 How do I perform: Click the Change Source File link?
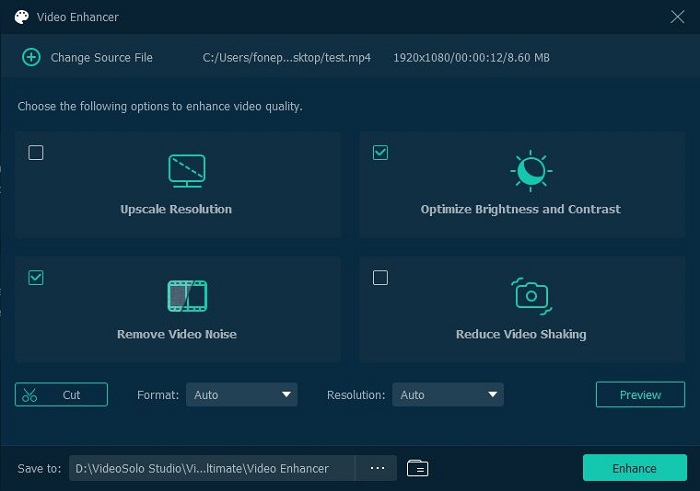coord(101,58)
